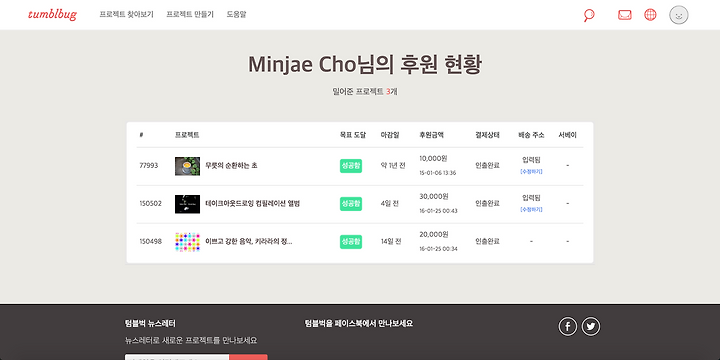Screen dimensions: 720x360
Task: Open 테이크아웃드로잉 컴필레이션 앨범 project title
Action: pos(253,203)
